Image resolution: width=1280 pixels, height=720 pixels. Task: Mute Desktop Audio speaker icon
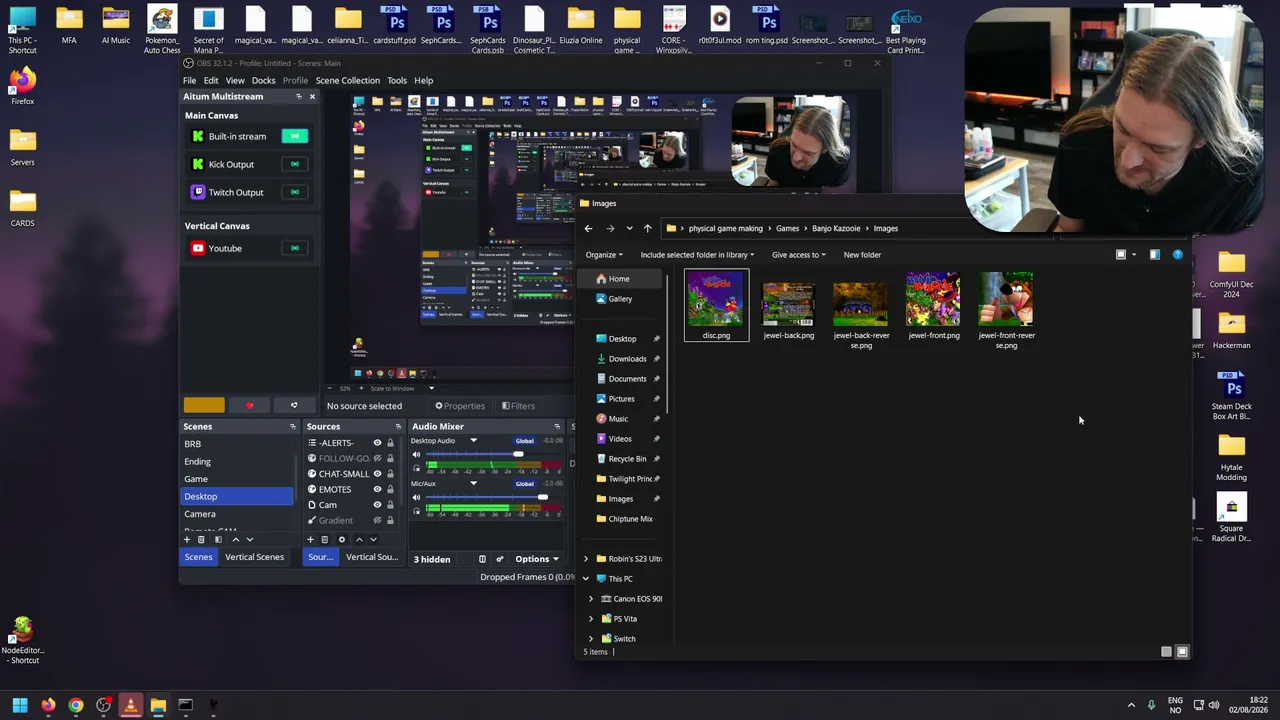[x=417, y=455]
